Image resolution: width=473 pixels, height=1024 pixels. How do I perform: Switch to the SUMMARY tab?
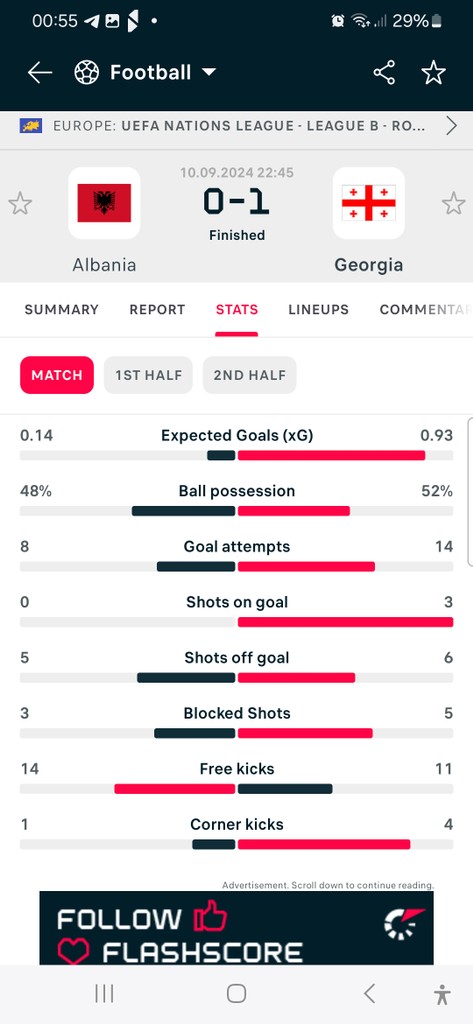click(x=61, y=310)
